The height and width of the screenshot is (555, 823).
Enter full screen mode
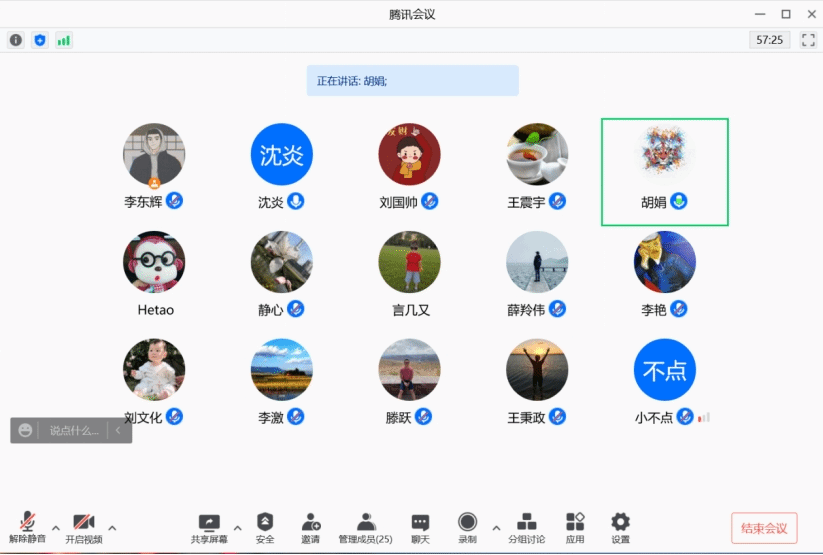coord(808,40)
